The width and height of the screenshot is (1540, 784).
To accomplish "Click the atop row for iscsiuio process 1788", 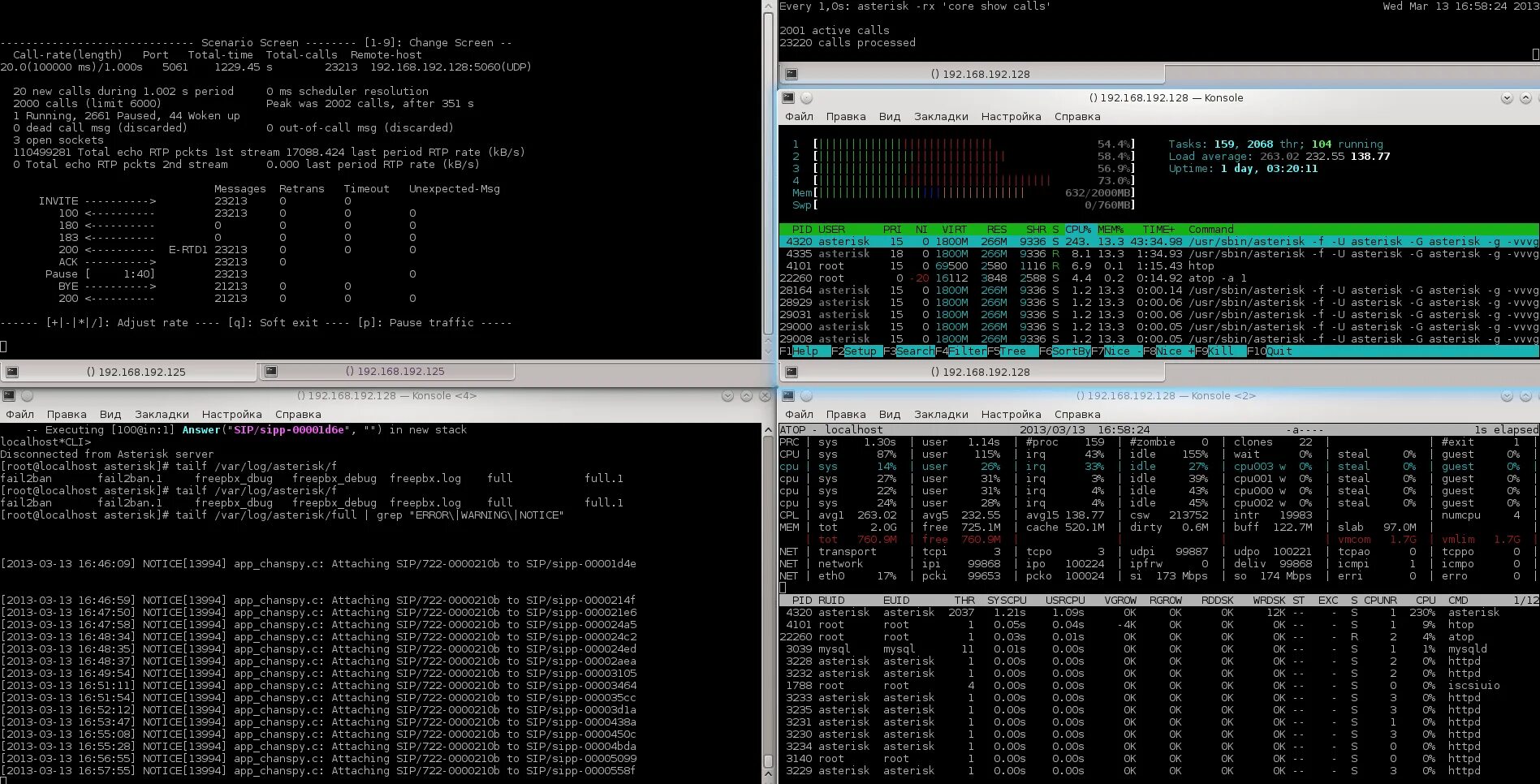I will point(1158,686).
